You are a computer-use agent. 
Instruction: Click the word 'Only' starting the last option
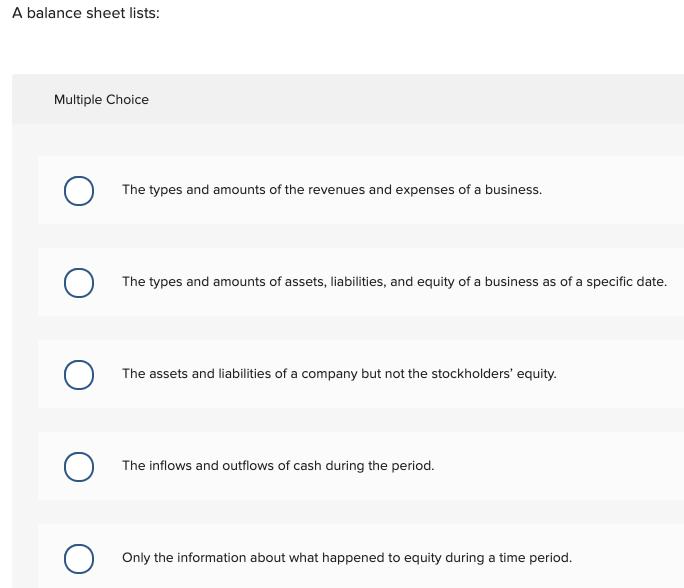(x=135, y=558)
